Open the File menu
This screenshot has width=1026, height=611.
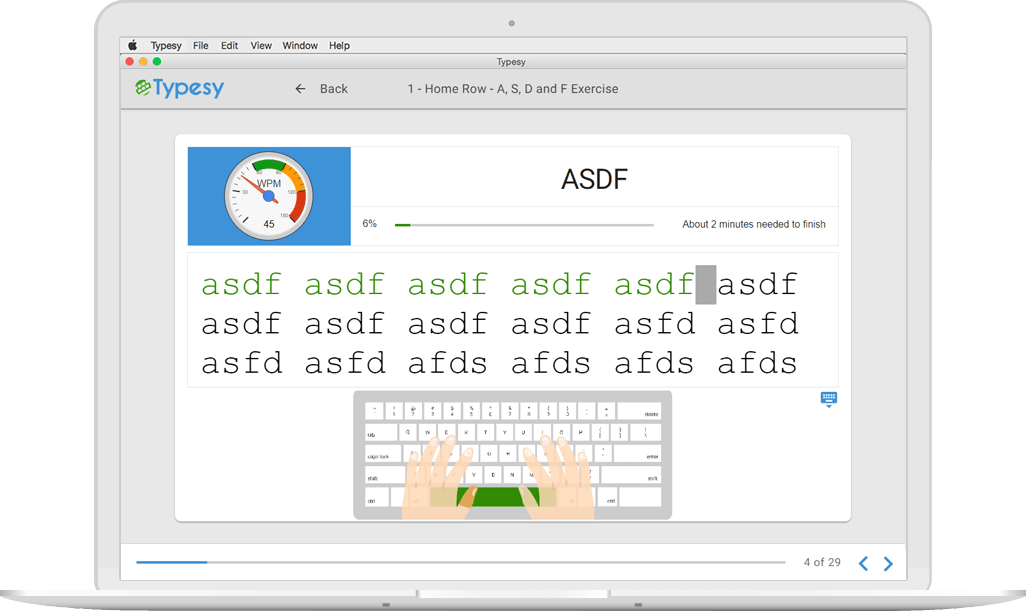click(201, 46)
